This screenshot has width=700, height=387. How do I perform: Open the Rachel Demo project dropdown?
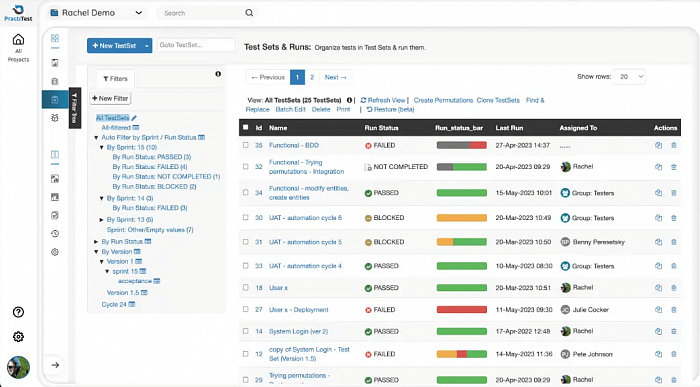(x=96, y=13)
